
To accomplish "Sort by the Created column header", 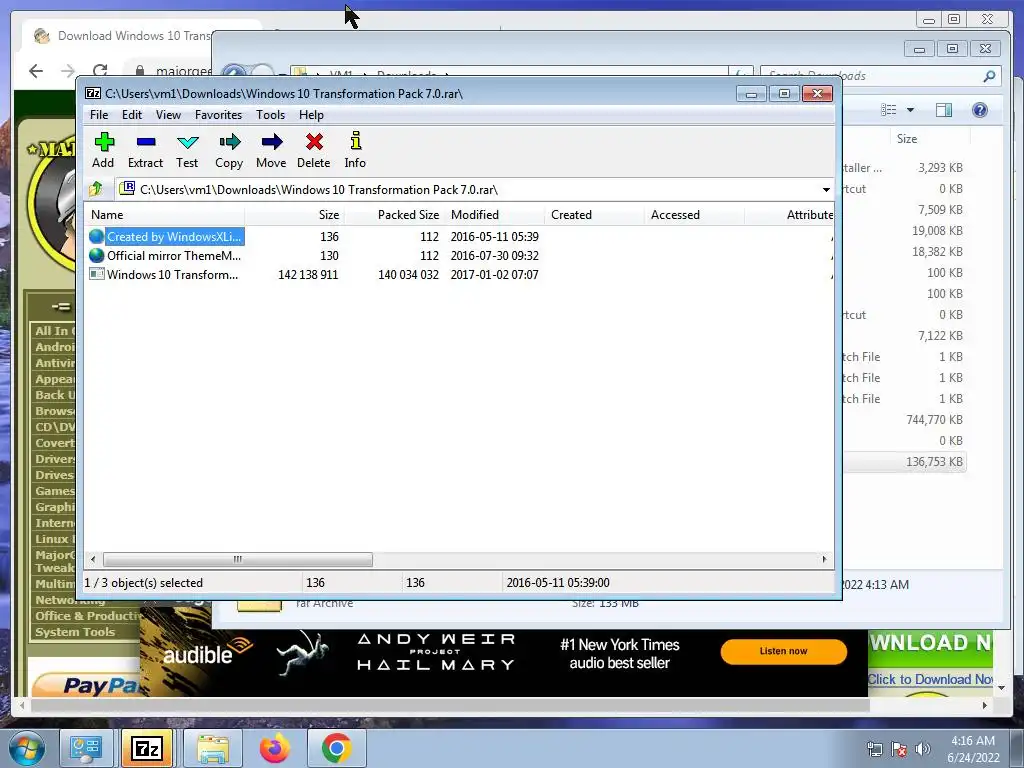I will click(594, 215).
